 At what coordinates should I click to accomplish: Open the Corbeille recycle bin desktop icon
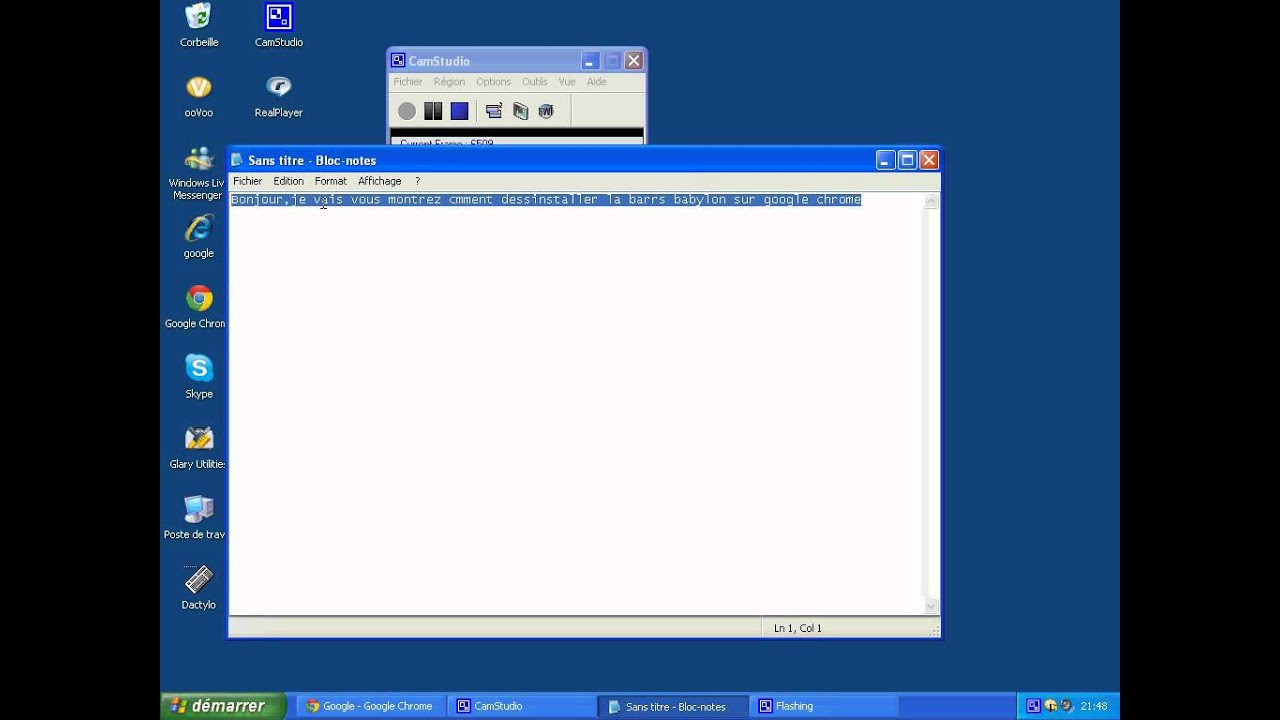(199, 25)
